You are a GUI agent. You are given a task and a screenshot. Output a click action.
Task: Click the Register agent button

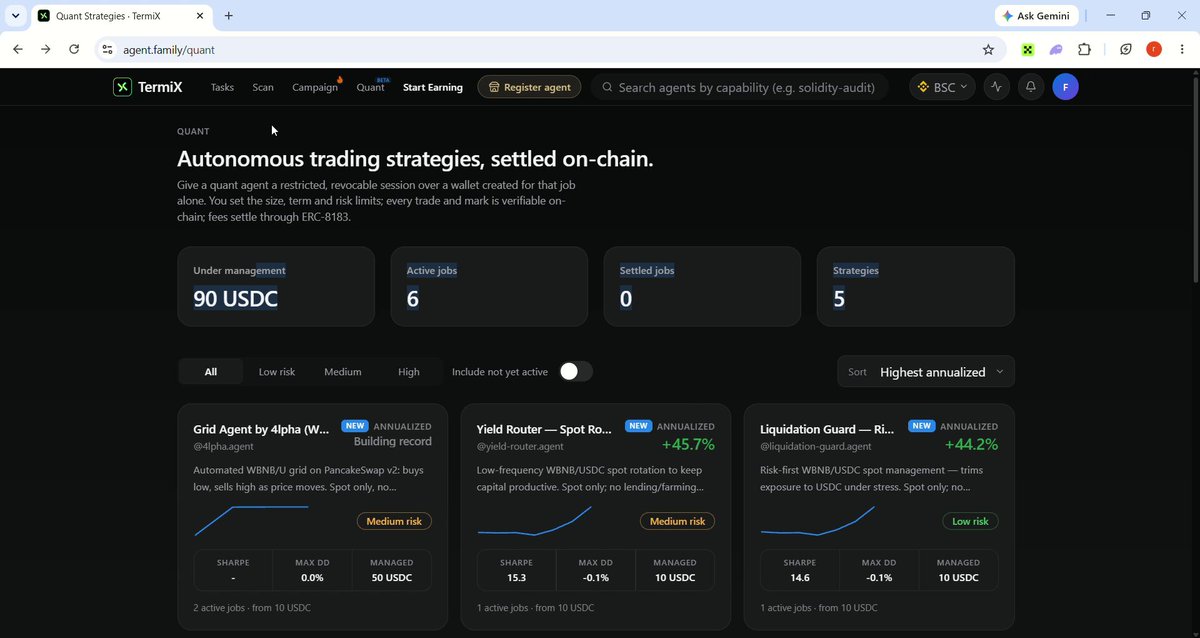point(529,87)
